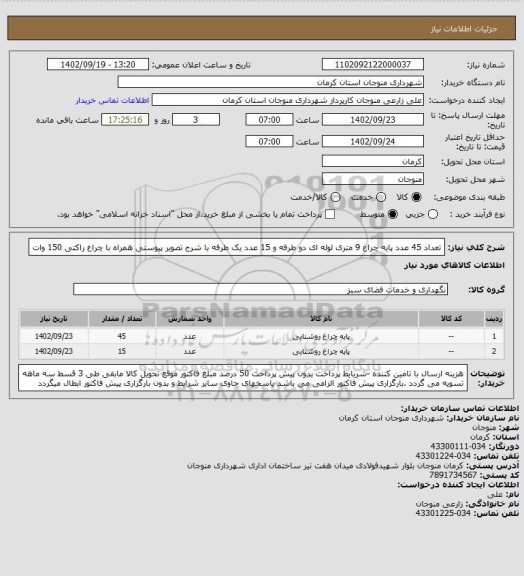Click the postal code 7891734567
The image size is (524, 576).
point(453,475)
